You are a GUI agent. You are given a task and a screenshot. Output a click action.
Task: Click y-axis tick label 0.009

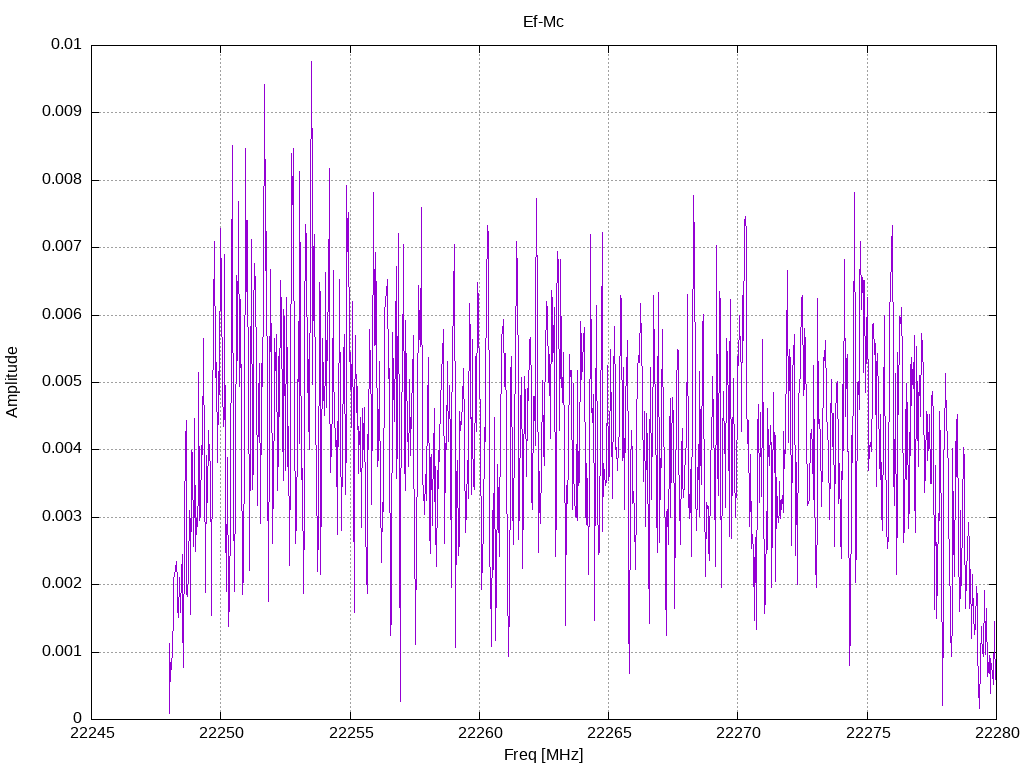click(x=62, y=111)
